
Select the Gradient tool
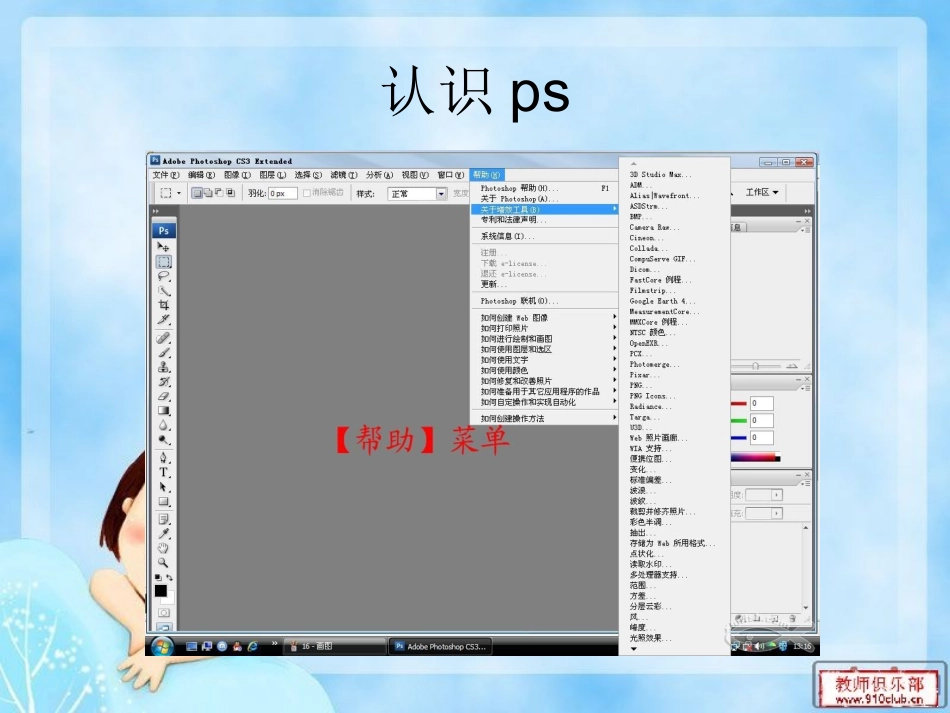(164, 411)
